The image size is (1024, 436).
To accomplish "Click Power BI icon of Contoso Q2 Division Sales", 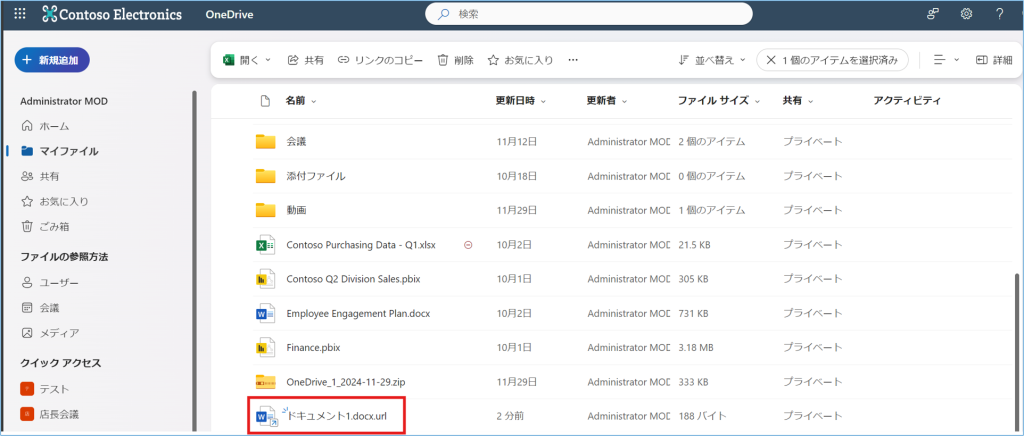I will [265, 279].
